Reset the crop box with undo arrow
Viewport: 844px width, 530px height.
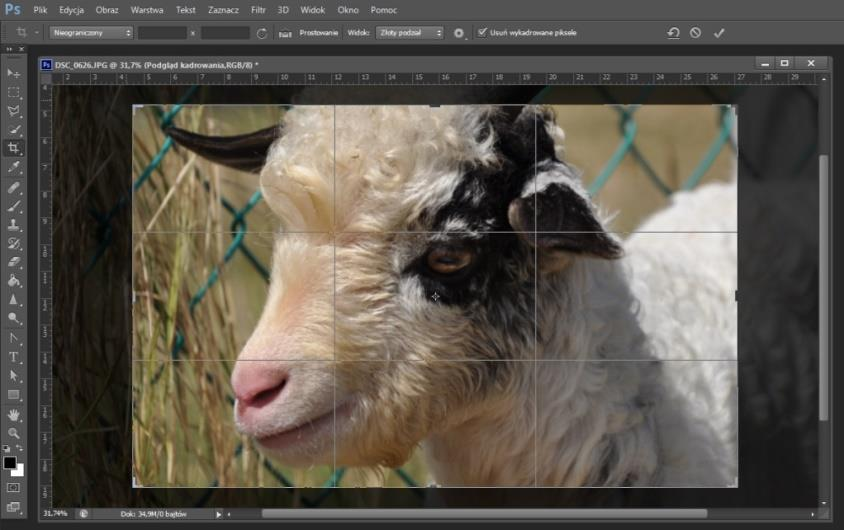pyautogui.click(x=673, y=33)
